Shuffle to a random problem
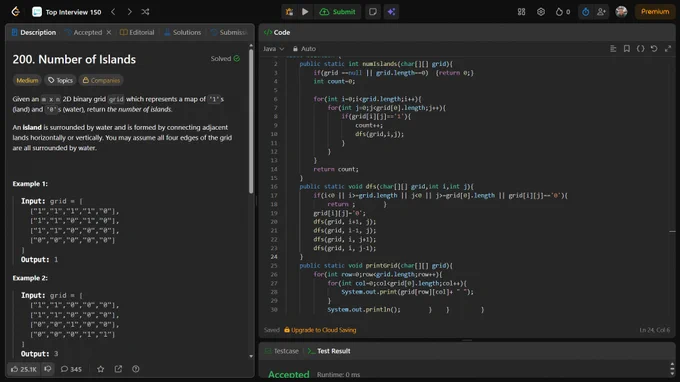The image size is (680, 382). point(145,12)
